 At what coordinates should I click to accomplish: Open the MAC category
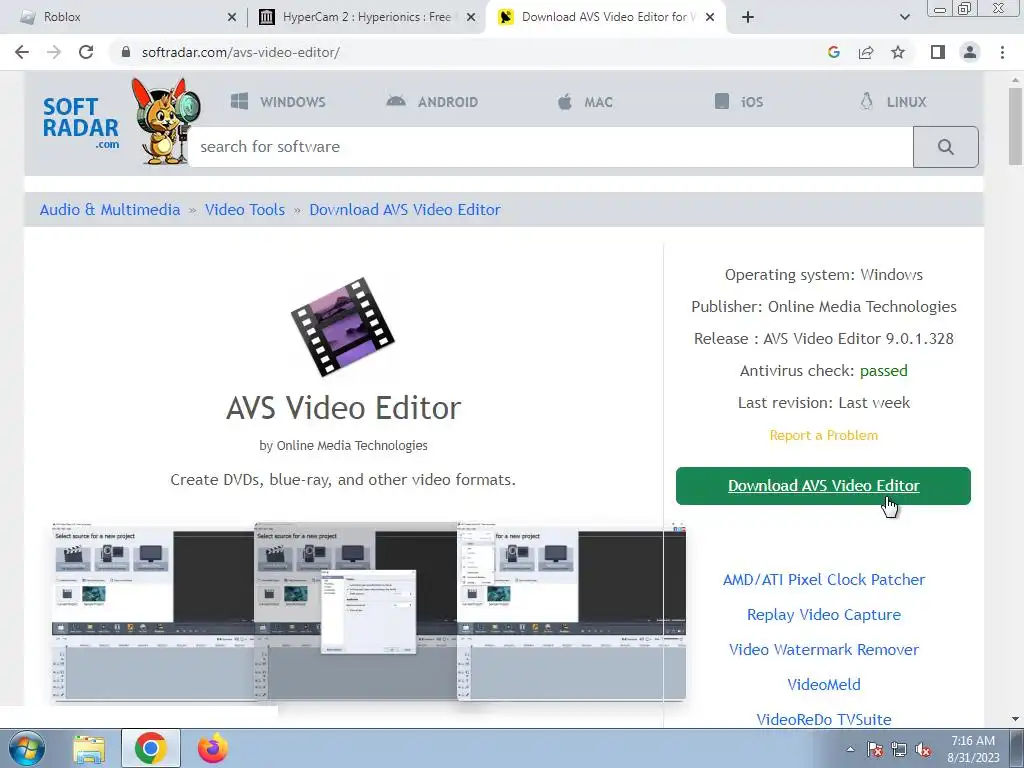tap(585, 102)
